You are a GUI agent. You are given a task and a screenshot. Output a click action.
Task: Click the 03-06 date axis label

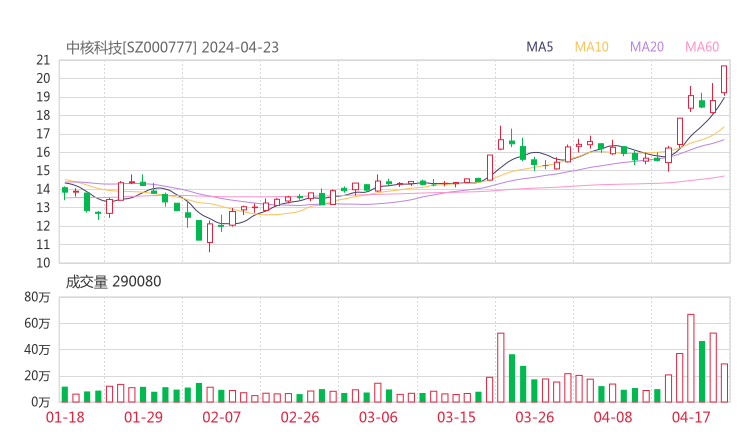point(378,417)
